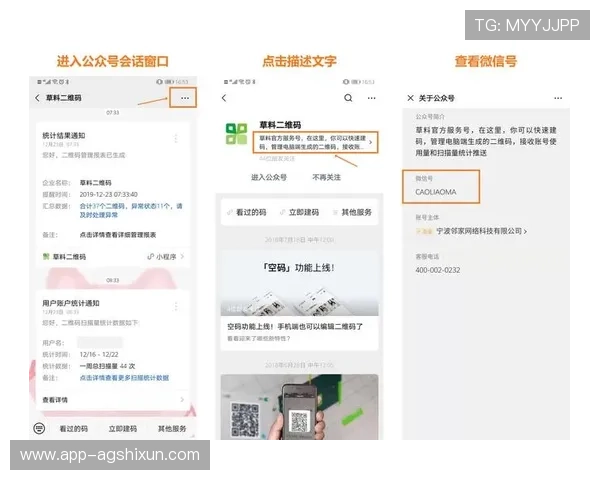Expand chevron next to 小程序

point(183,256)
